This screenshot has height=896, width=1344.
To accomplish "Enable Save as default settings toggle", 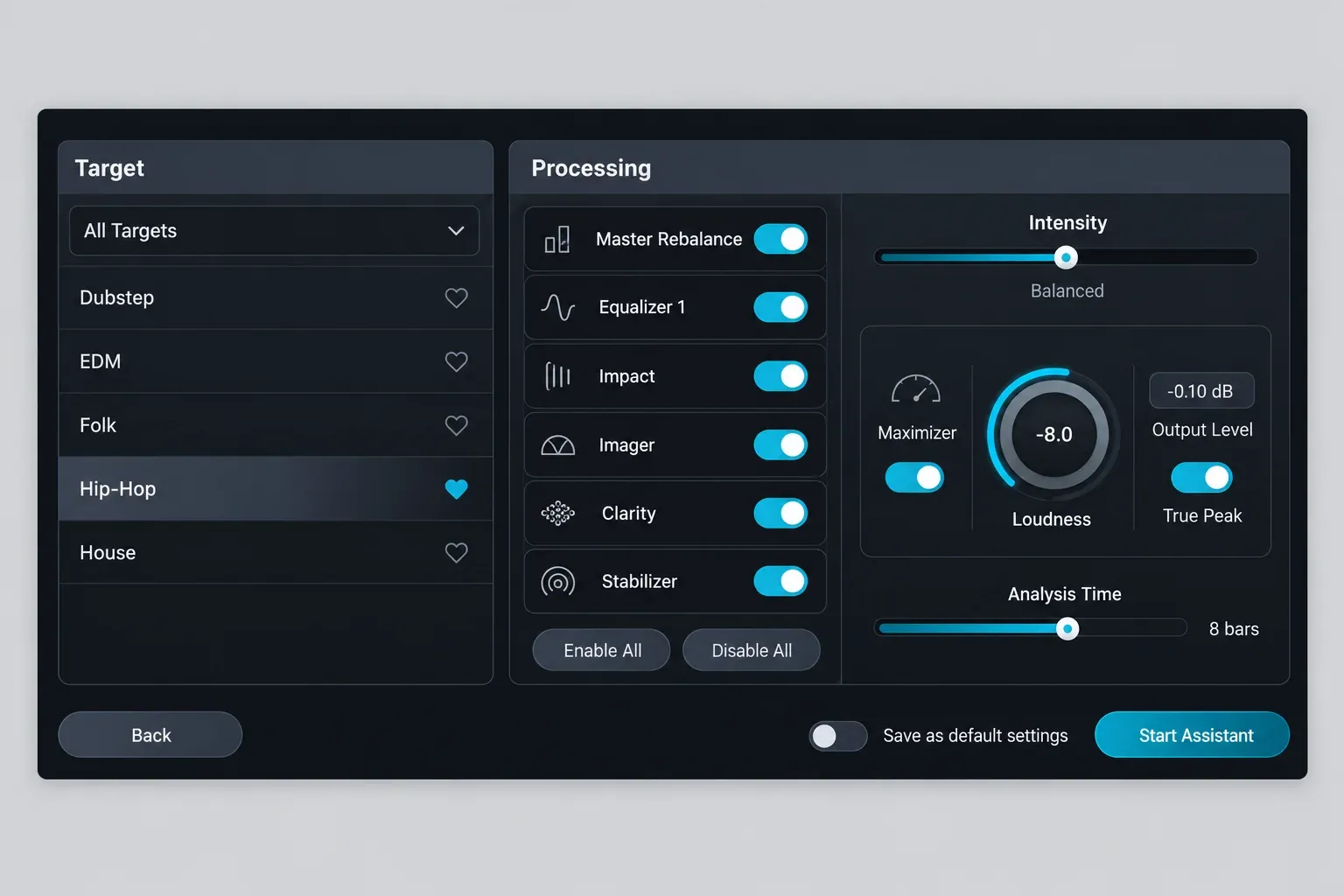I will [838, 736].
